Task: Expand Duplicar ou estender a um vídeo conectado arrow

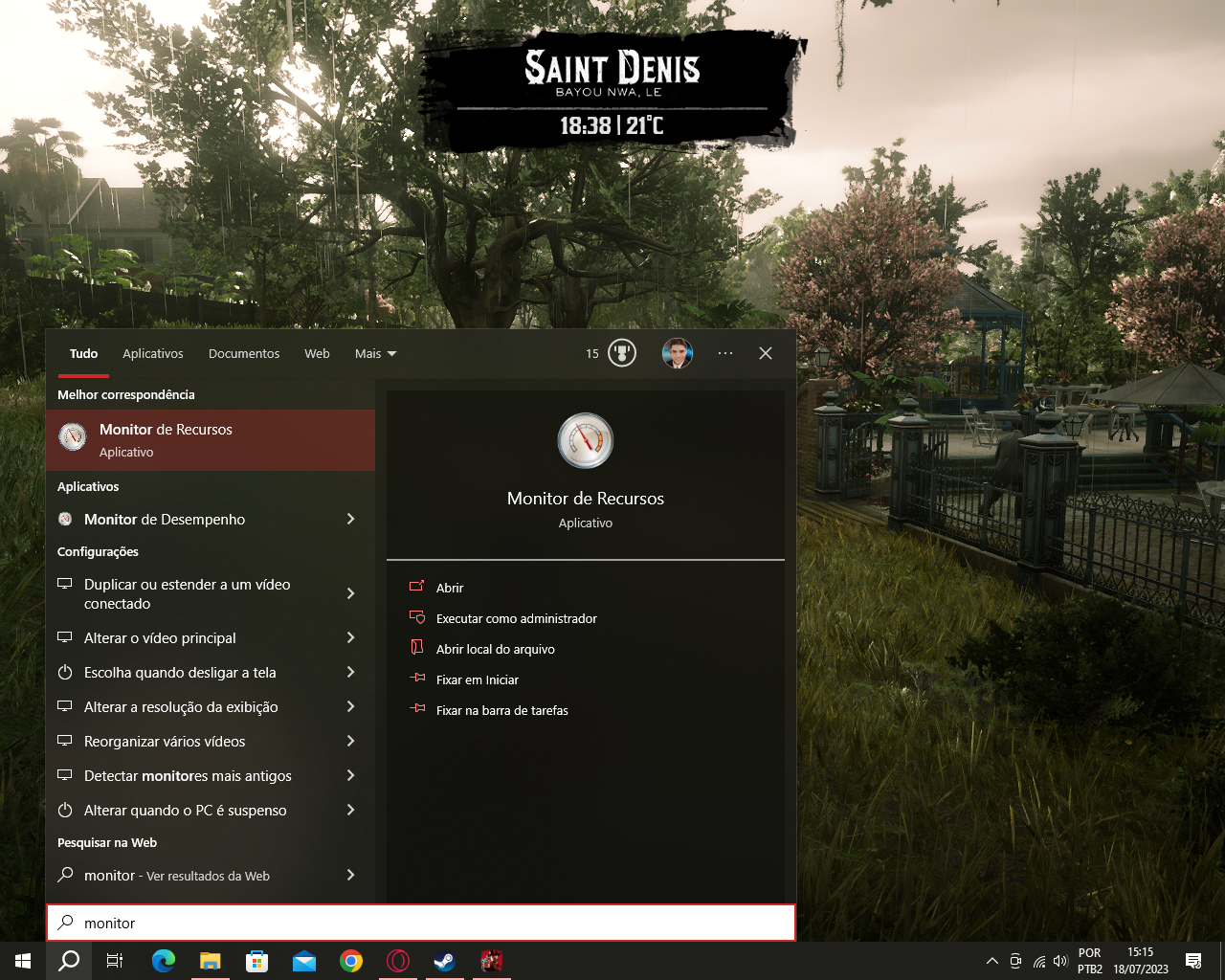Action: pyautogui.click(x=350, y=593)
